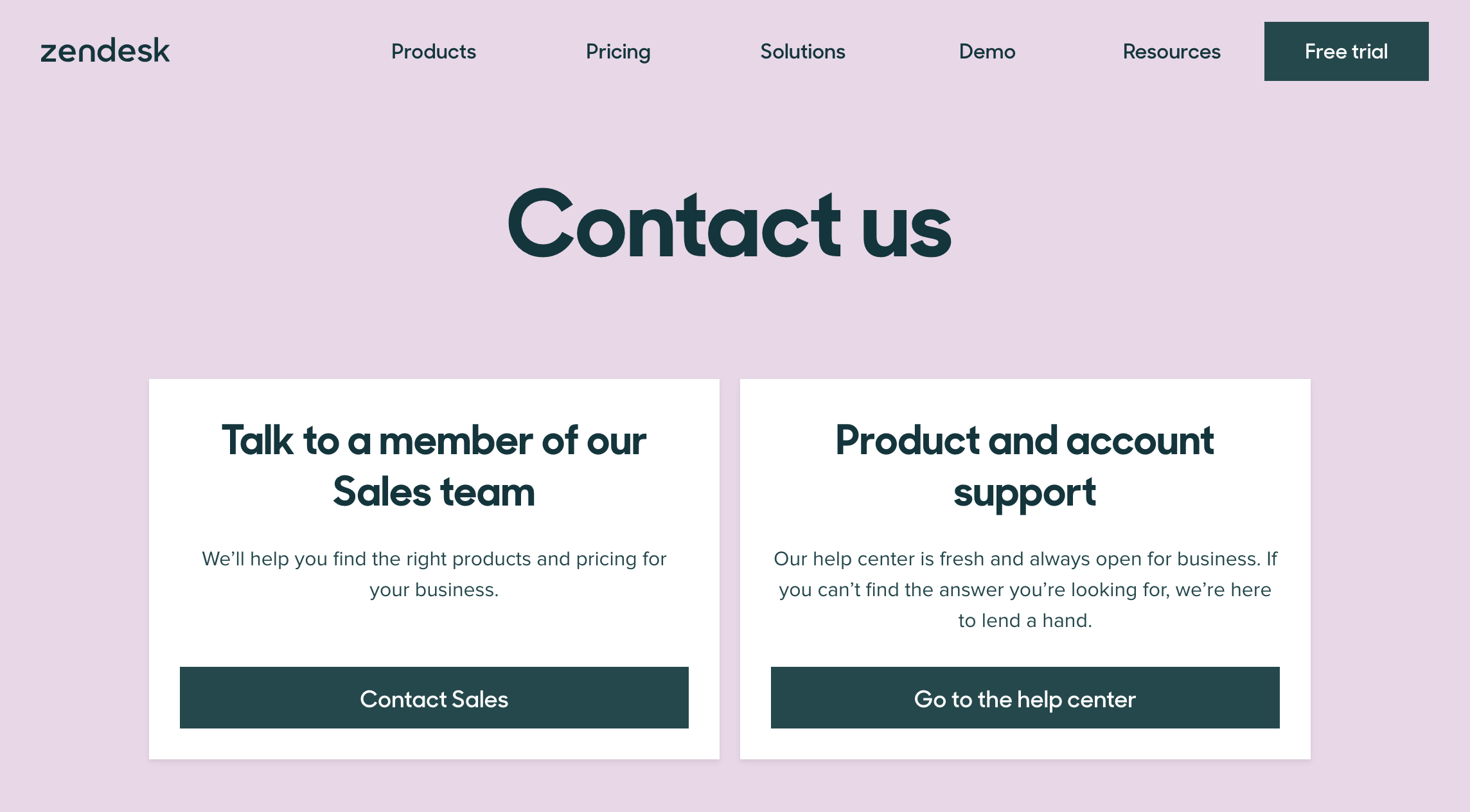1470x812 pixels.
Task: Go to the Pricing page
Action: pos(618,51)
